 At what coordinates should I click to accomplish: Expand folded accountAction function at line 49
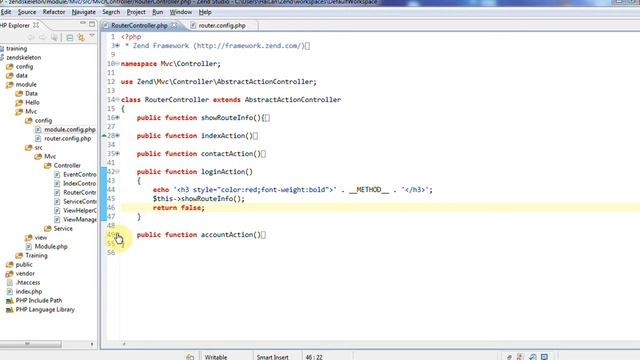[118, 235]
